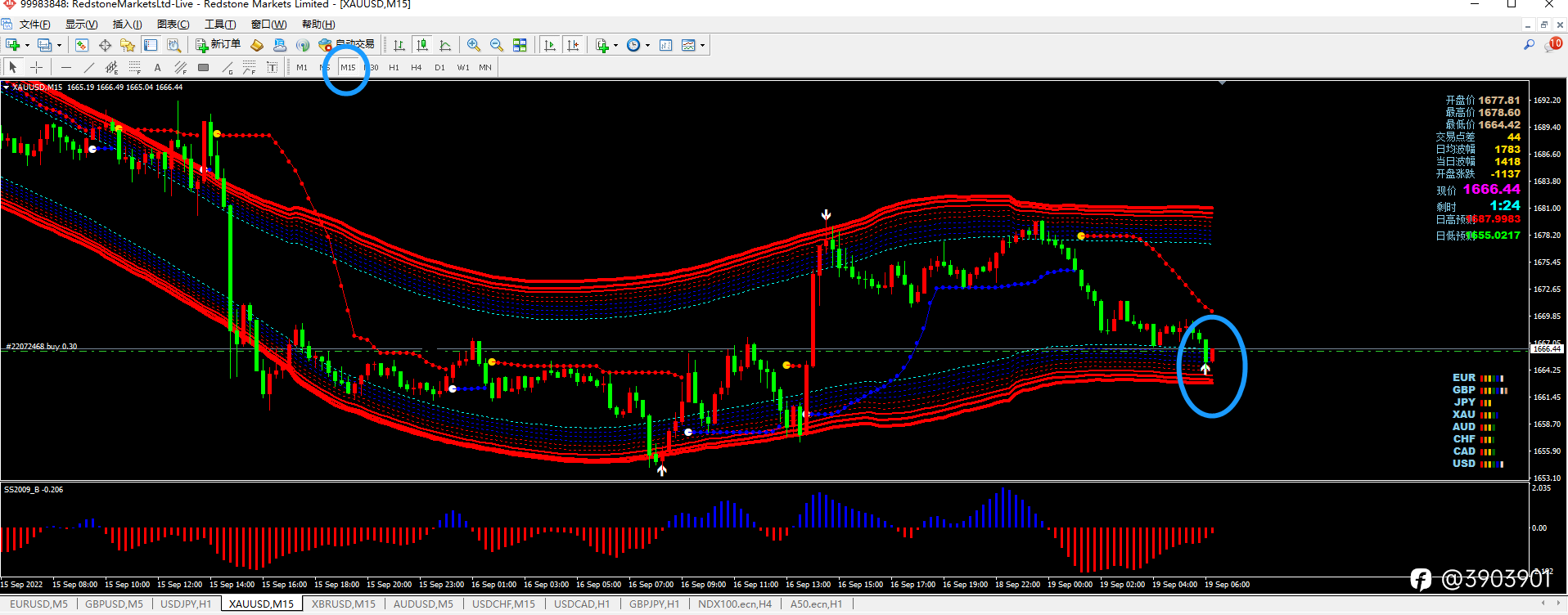Switch chart to candlestick type
The width and height of the screenshot is (1568, 615).
[422, 45]
